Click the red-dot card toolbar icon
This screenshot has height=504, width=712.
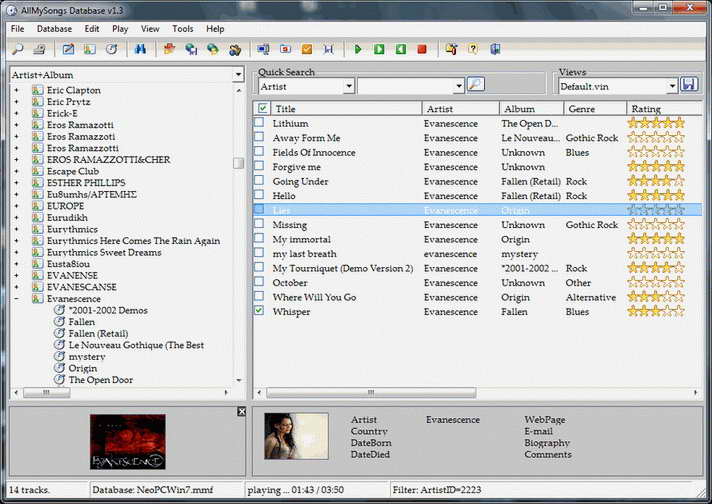(285, 49)
